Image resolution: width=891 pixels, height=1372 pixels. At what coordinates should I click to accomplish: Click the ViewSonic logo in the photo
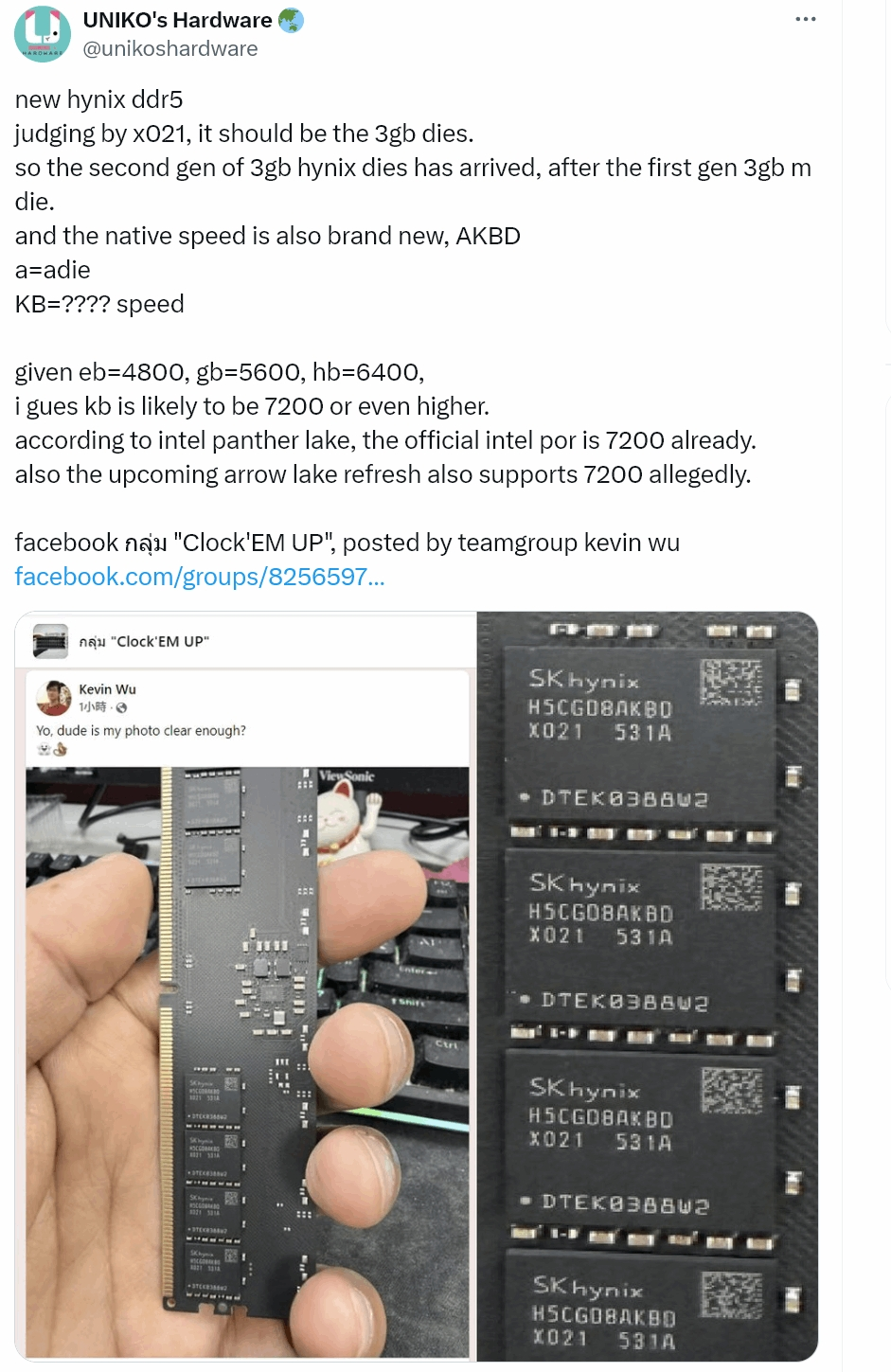coord(347,776)
